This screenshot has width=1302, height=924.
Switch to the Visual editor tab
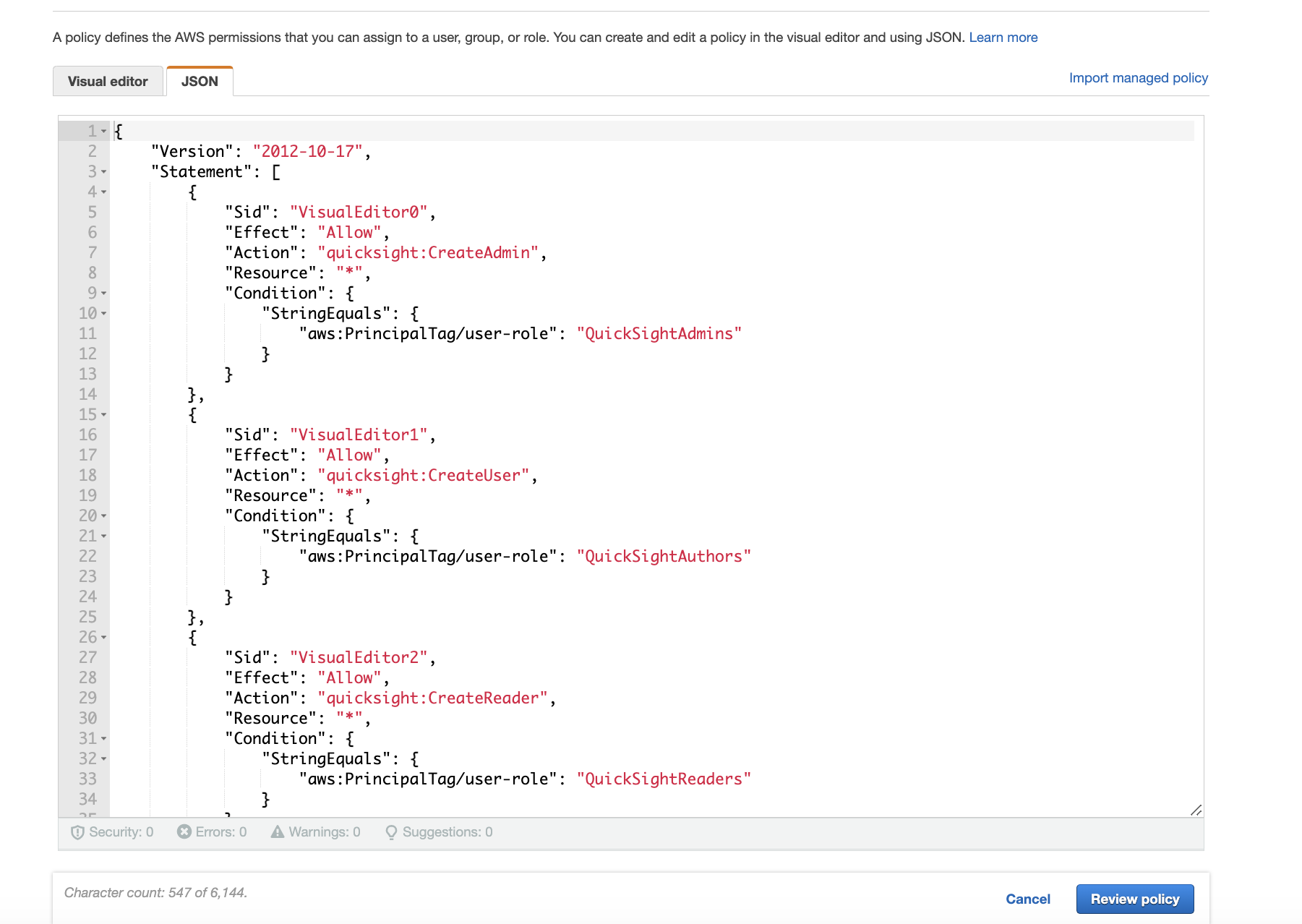[107, 81]
